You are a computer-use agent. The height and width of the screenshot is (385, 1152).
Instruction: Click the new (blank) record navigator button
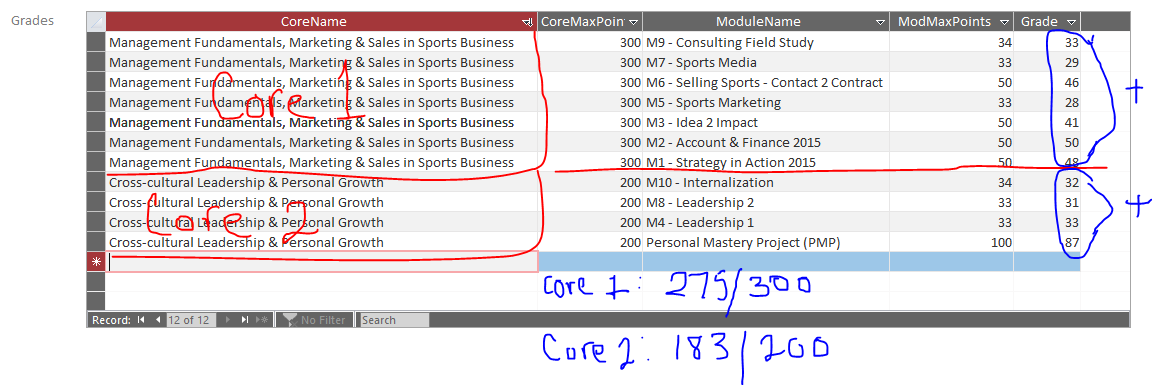click(x=262, y=320)
